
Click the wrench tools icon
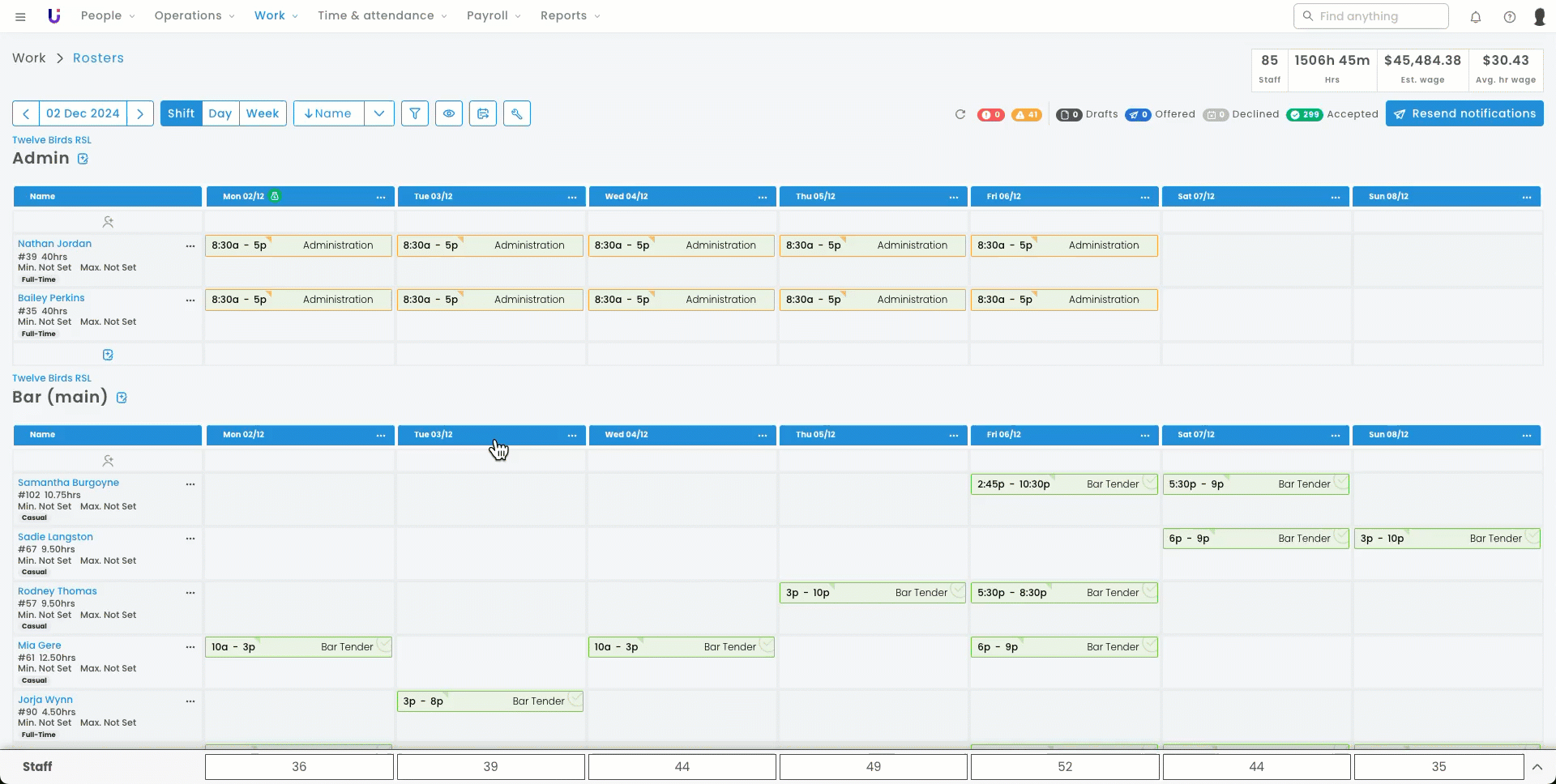coord(517,113)
